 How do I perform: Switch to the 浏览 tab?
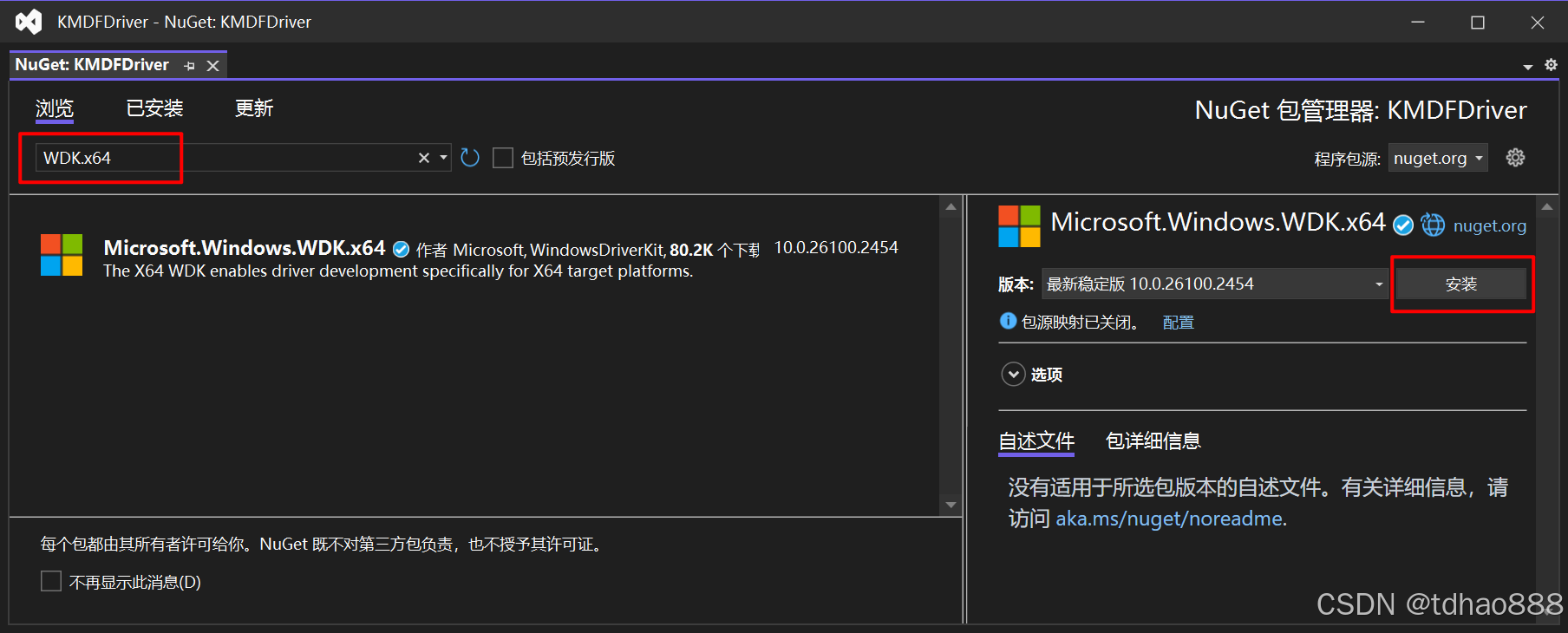[x=55, y=108]
